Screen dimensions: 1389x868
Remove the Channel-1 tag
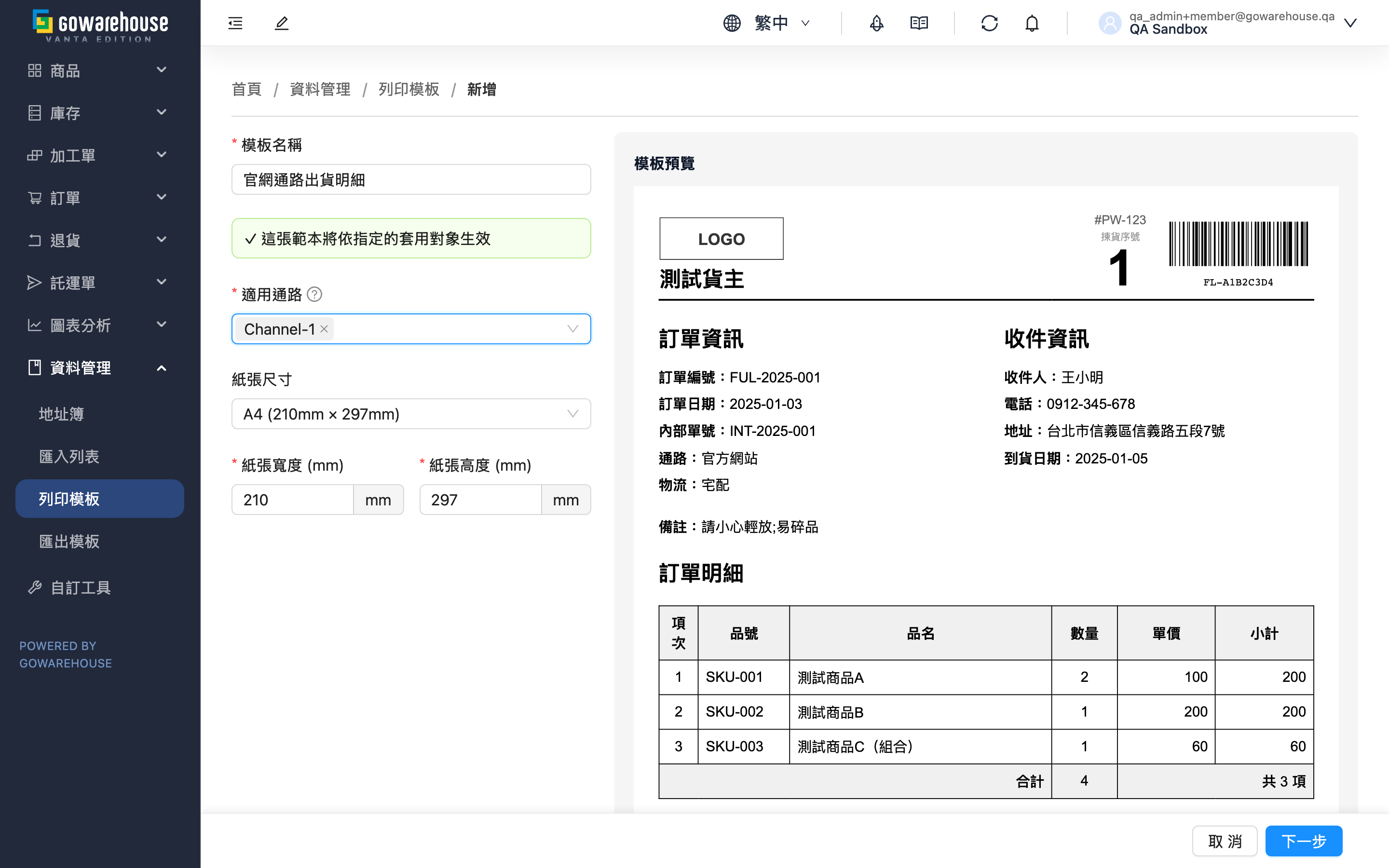[x=324, y=329]
